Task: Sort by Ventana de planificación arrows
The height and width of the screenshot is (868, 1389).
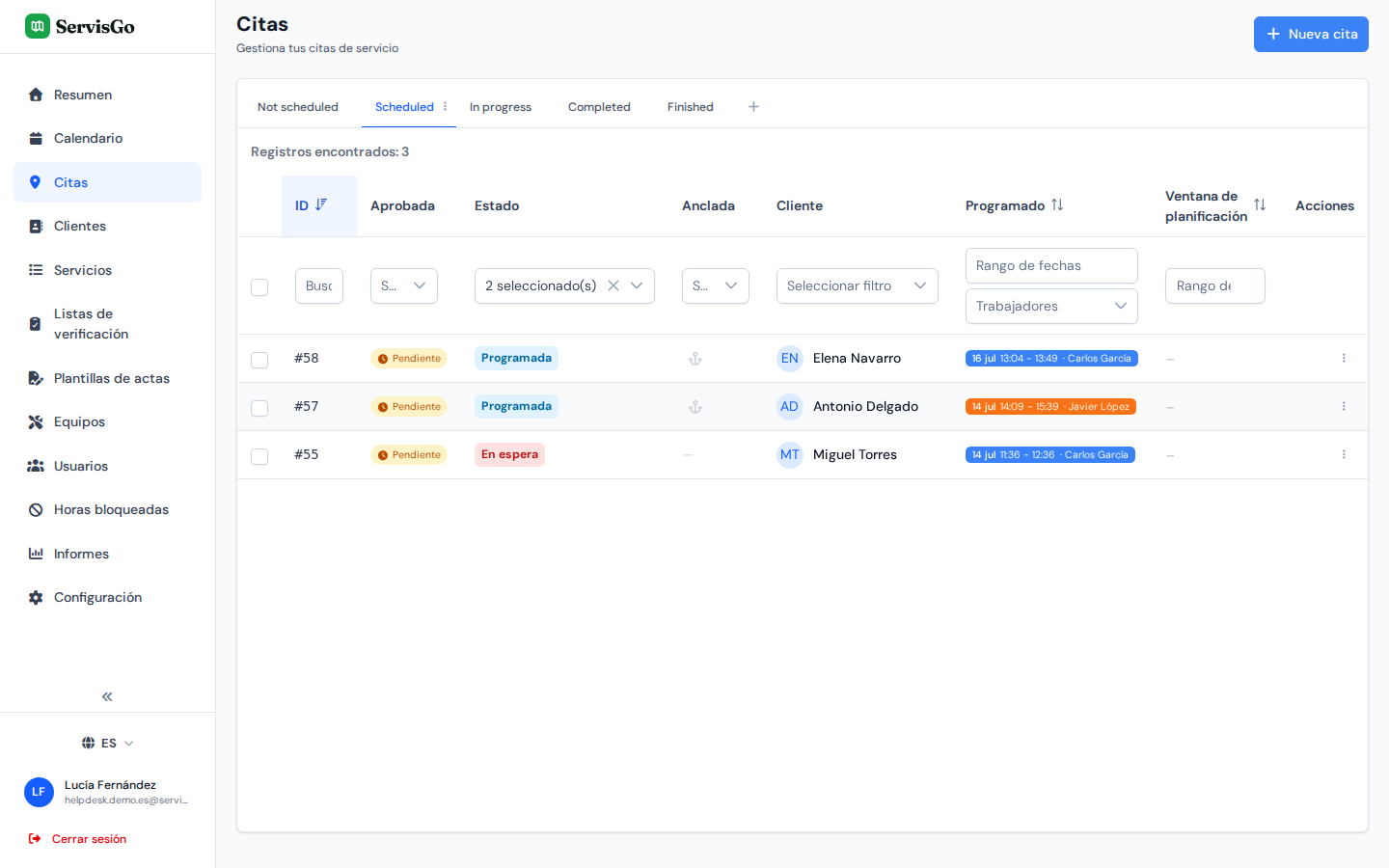Action: coord(1260,204)
